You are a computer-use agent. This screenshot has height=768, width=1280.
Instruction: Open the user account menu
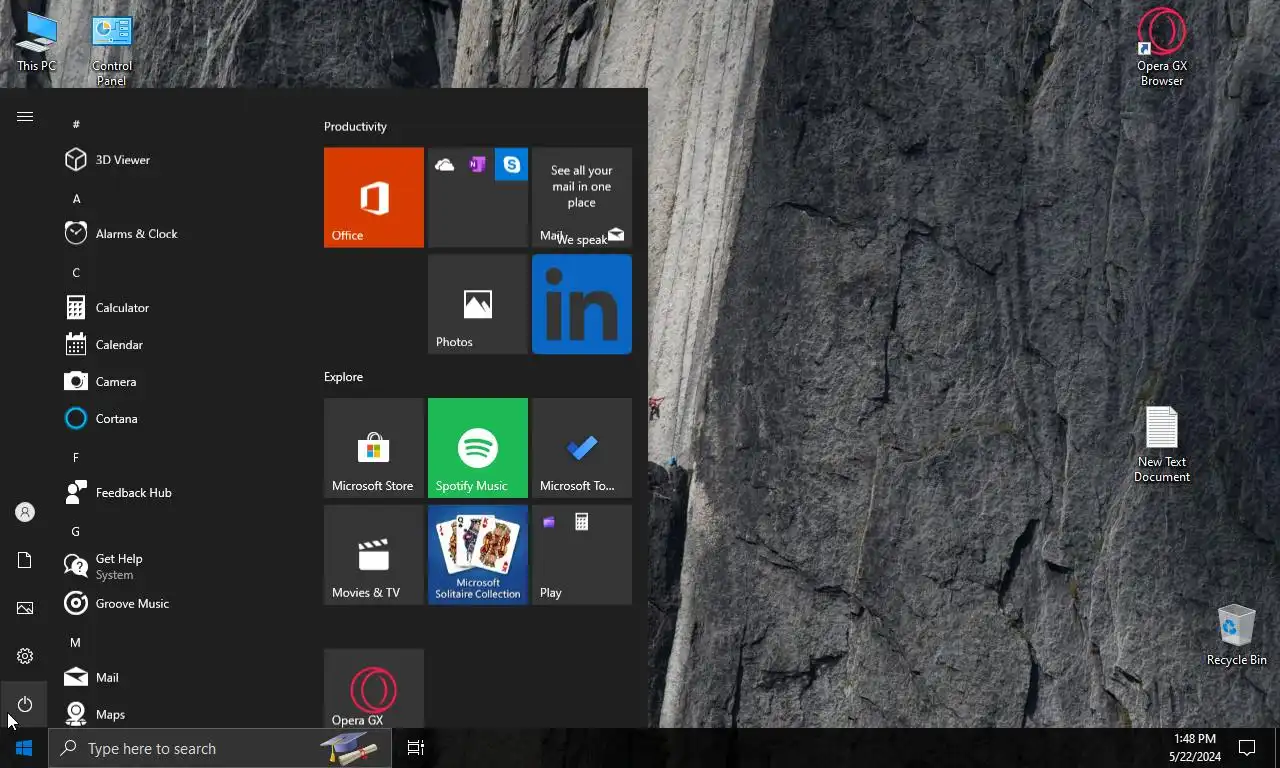pos(25,512)
